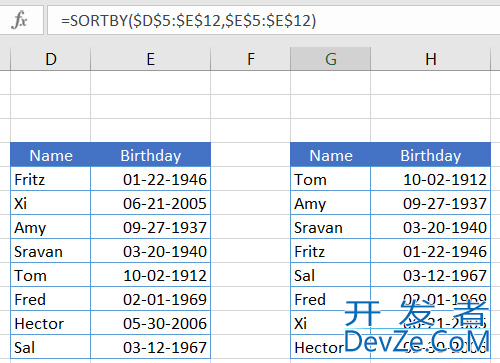Select column F header
500x363 pixels.
[x=251, y=59]
